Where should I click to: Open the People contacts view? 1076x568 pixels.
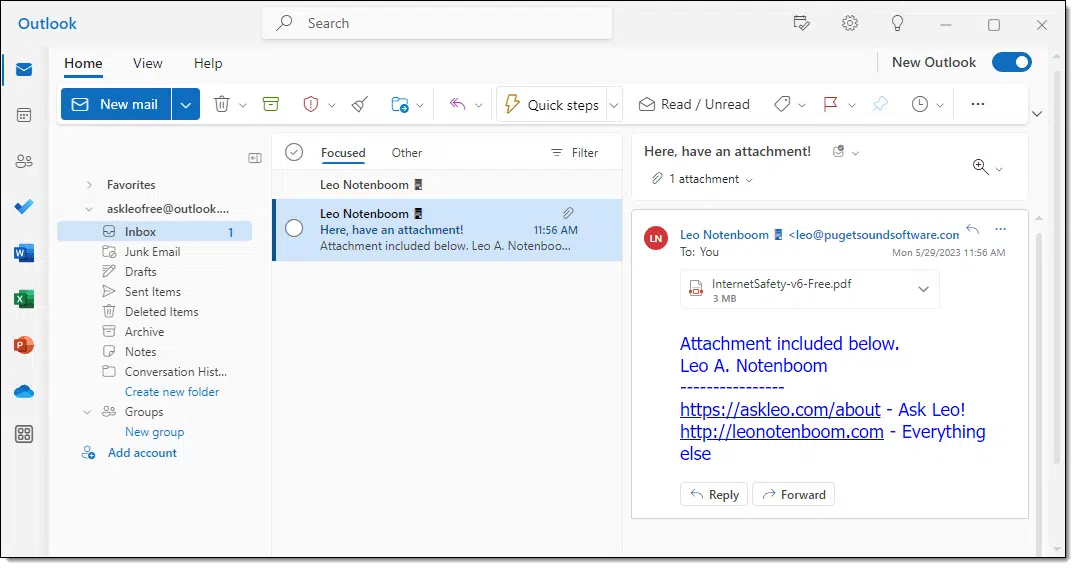click(24, 161)
